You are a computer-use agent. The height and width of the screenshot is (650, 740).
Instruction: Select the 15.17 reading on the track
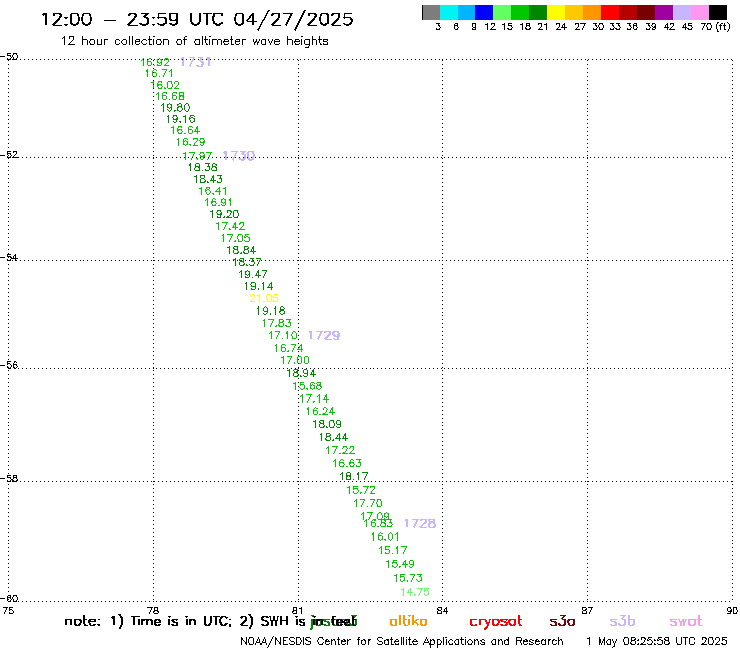393,550
